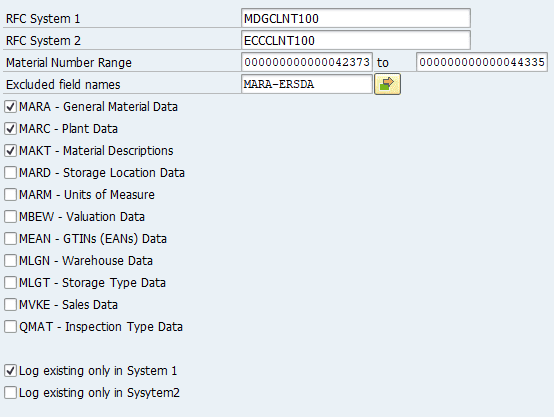Enable MARD - Storage Location Data
The height and width of the screenshot is (417, 554).
coord(11,173)
